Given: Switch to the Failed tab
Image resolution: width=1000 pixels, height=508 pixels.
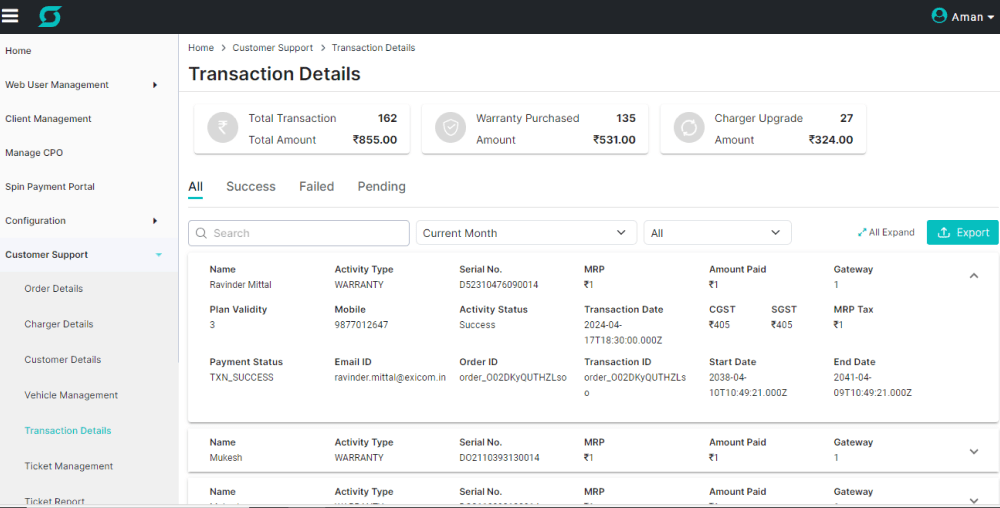Looking at the screenshot, I should [316, 187].
